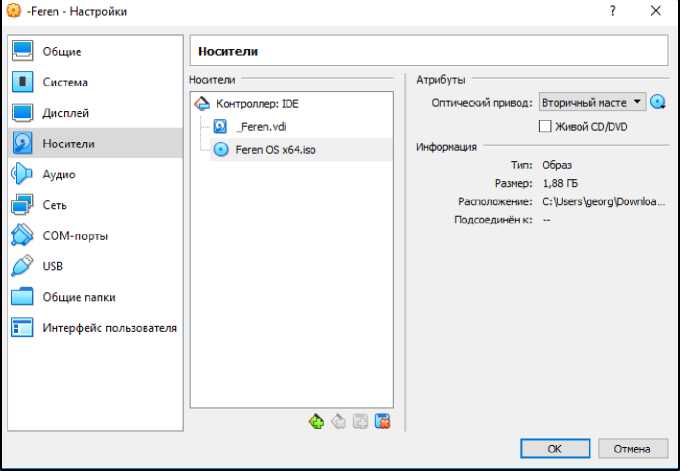
Task: Remove the selected attachment icon
Action: coord(382,421)
